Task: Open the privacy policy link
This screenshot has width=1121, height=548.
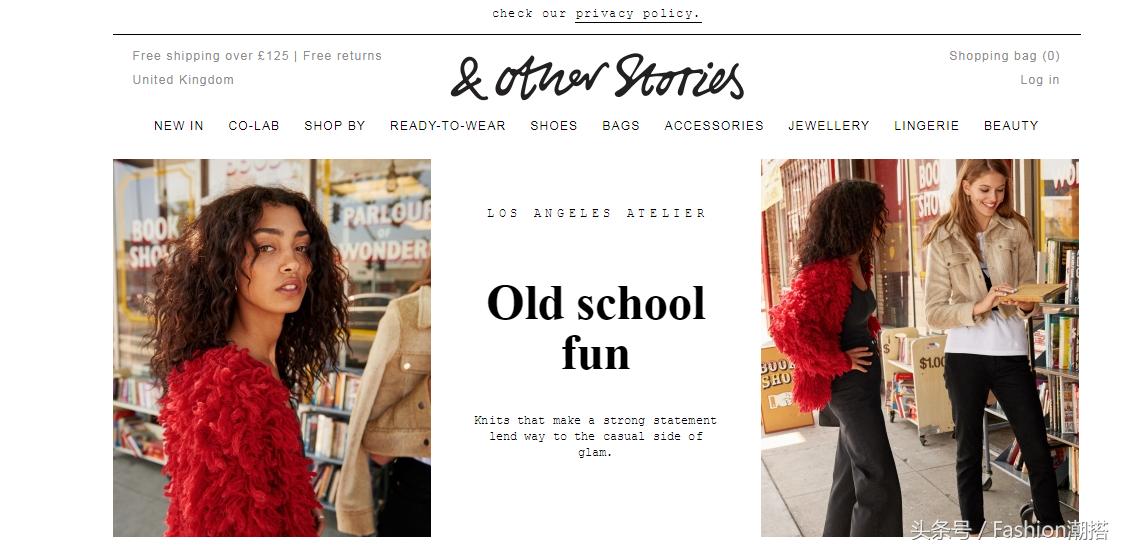Action: (638, 14)
